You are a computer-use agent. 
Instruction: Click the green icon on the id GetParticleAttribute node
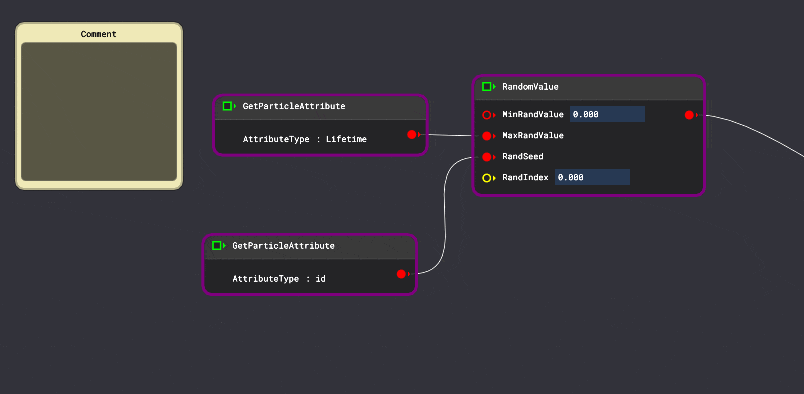(218, 246)
